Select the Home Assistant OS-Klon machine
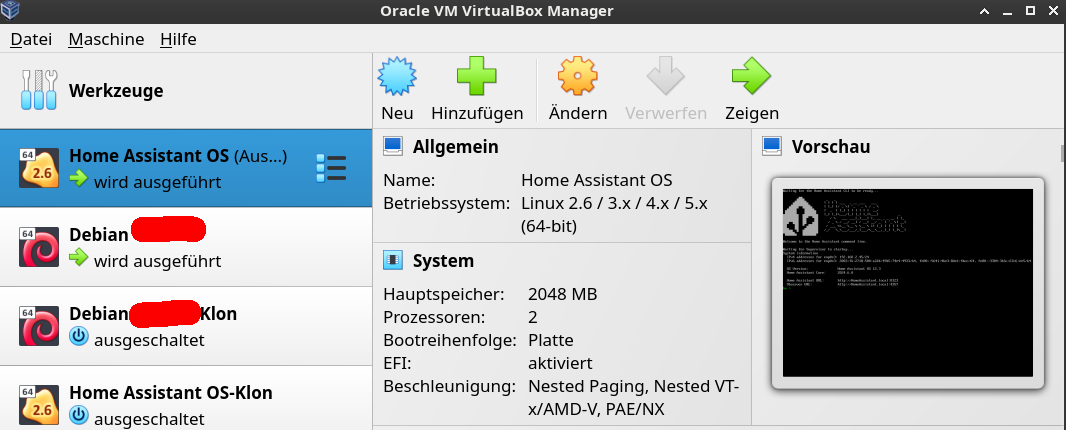 pos(186,398)
